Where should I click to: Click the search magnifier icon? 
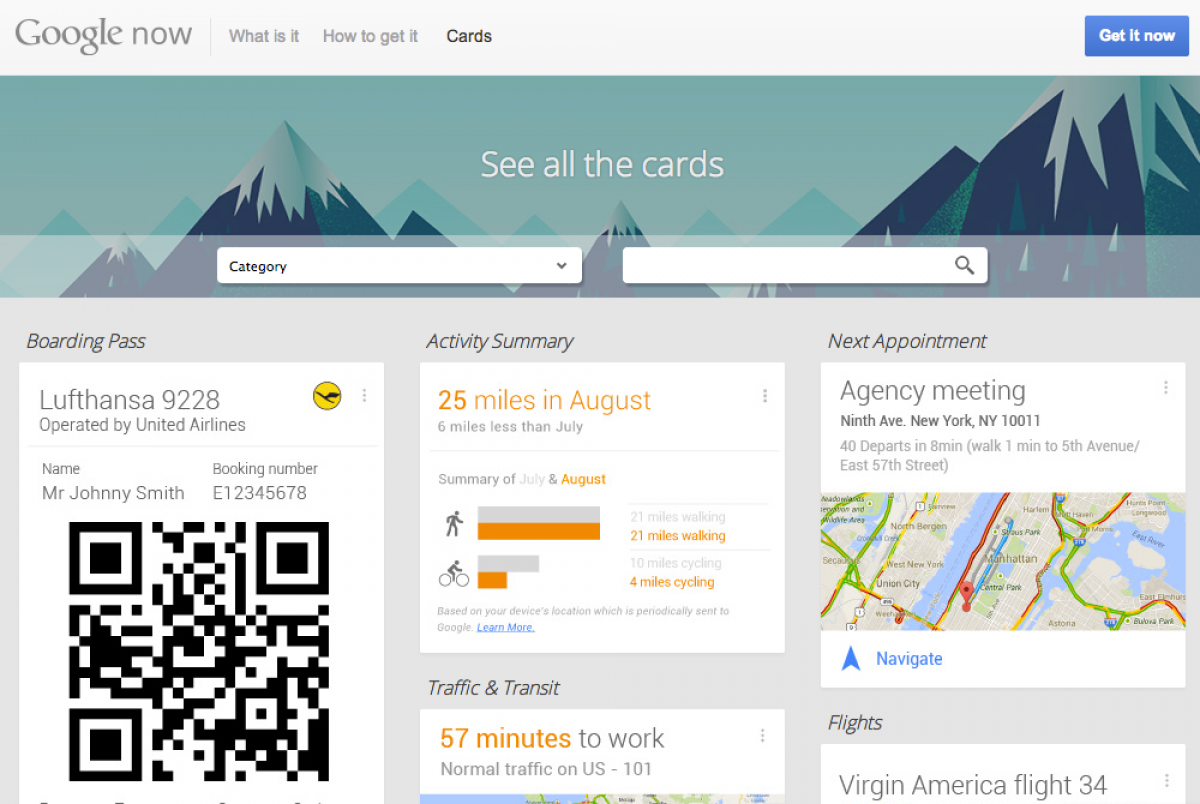coord(964,265)
